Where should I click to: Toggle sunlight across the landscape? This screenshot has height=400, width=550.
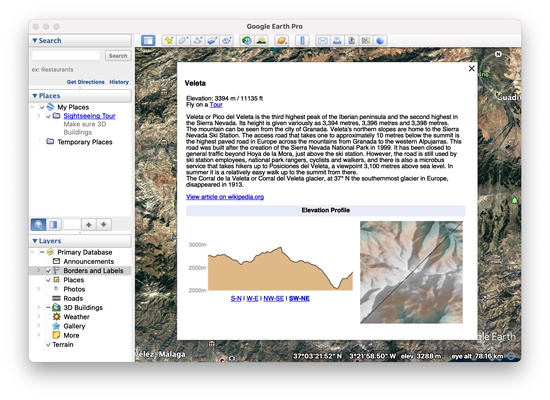[x=261, y=41]
